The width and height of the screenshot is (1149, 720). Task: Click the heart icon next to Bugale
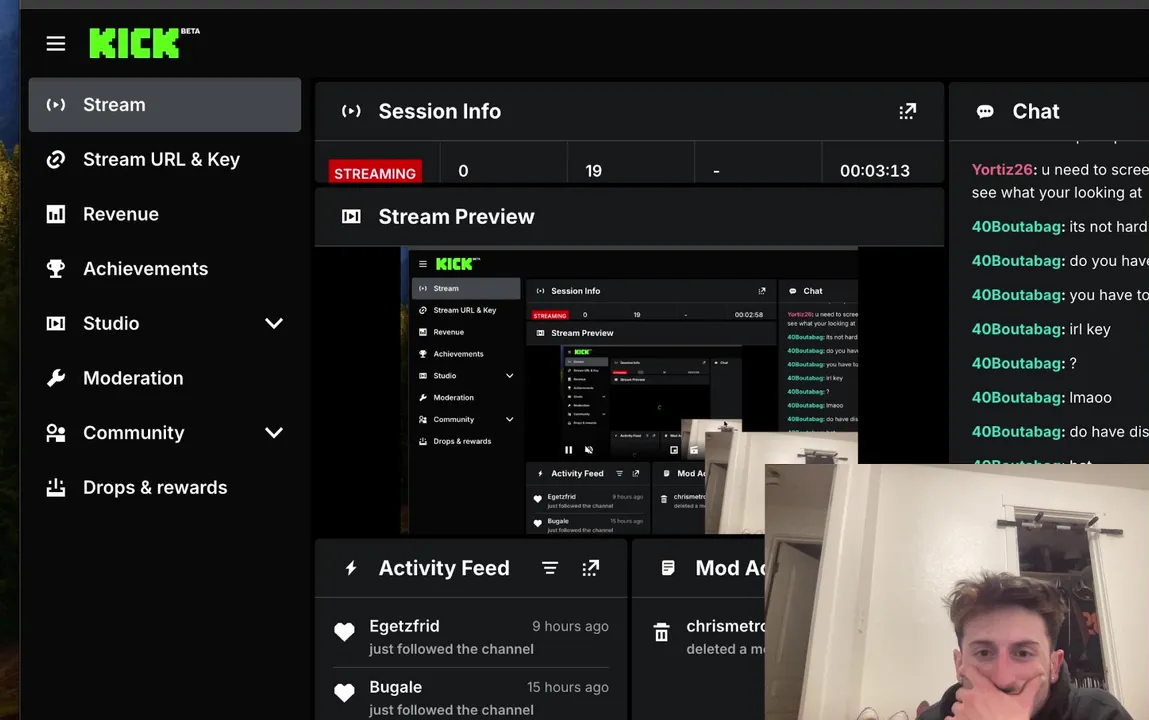coord(344,692)
